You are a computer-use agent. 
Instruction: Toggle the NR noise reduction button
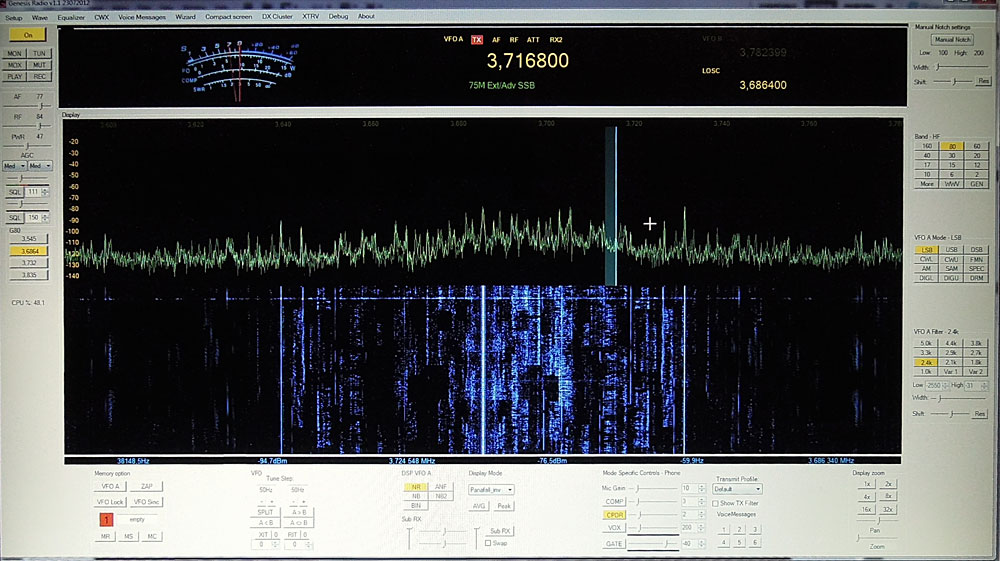(x=415, y=487)
